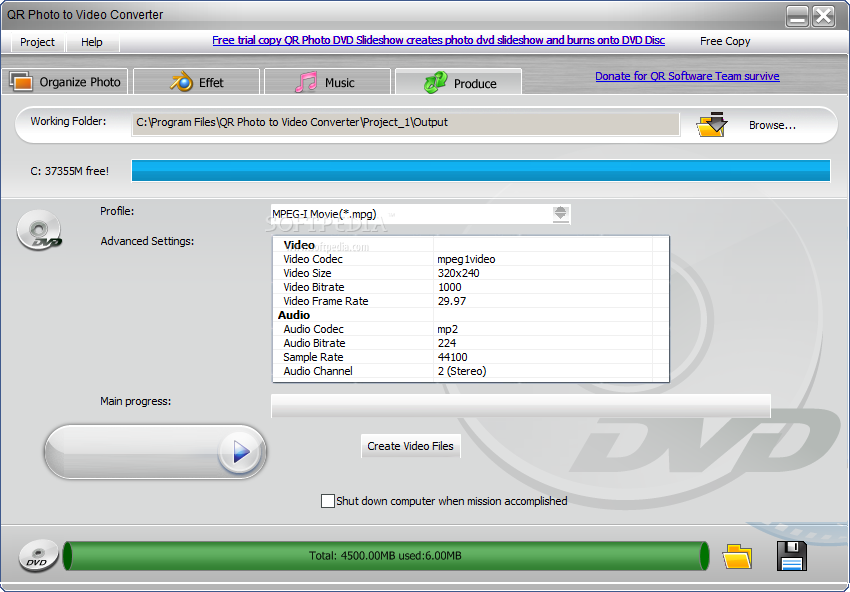Screen dimensions: 850x592
Task: Minimize the QR Photo to Video Converter window
Action: coord(797,16)
